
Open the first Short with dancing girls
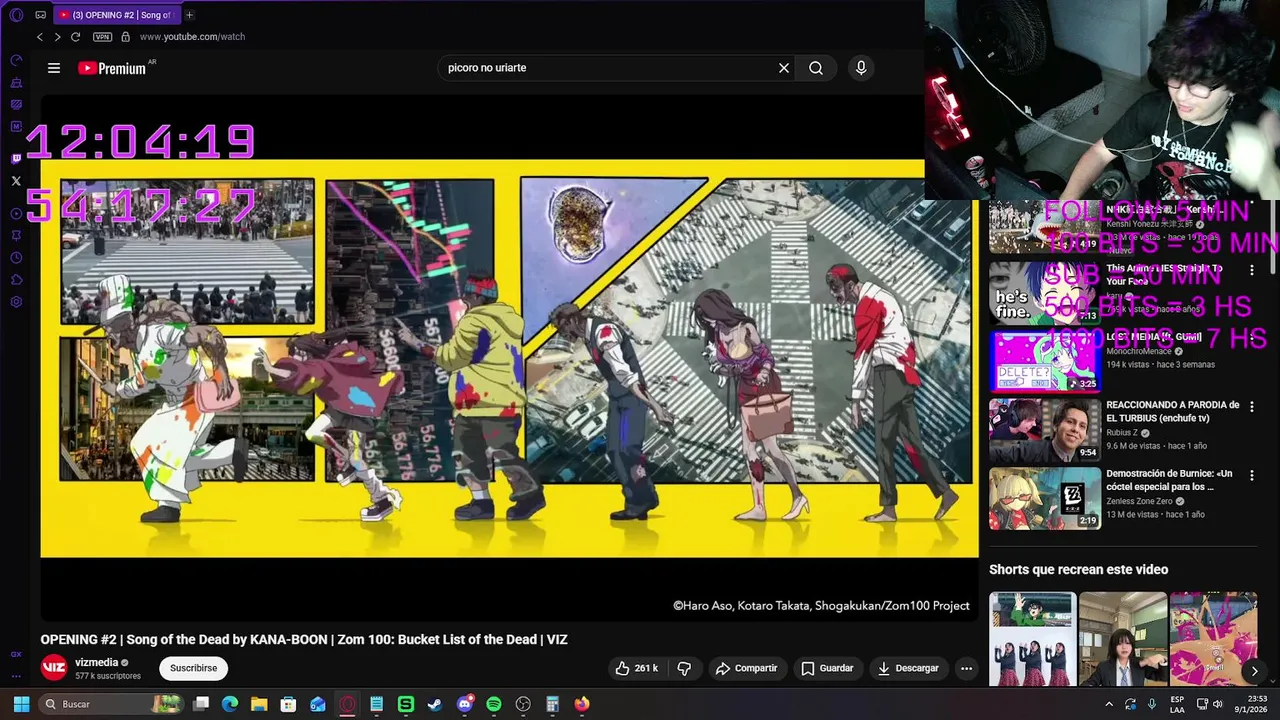(1033, 639)
